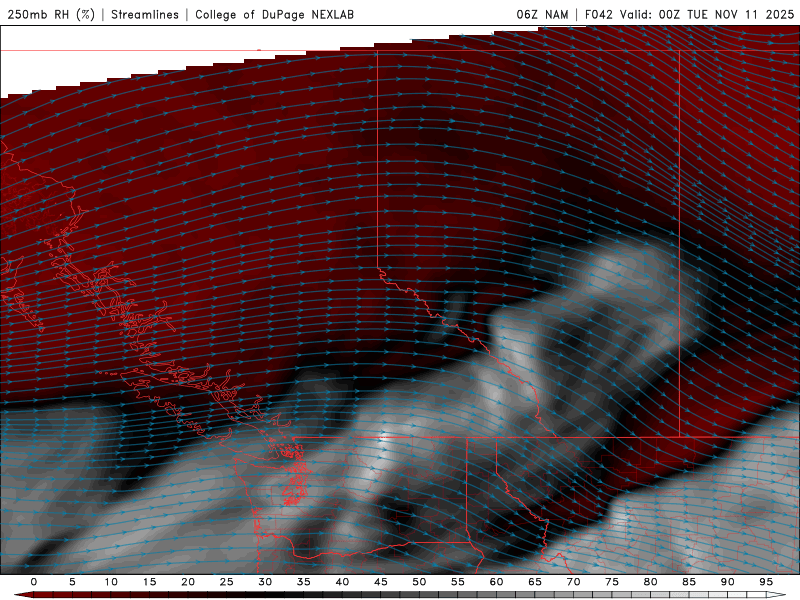The height and width of the screenshot is (600, 800).
Task: Click the 'Streamlines' label in header
Action: point(145,14)
